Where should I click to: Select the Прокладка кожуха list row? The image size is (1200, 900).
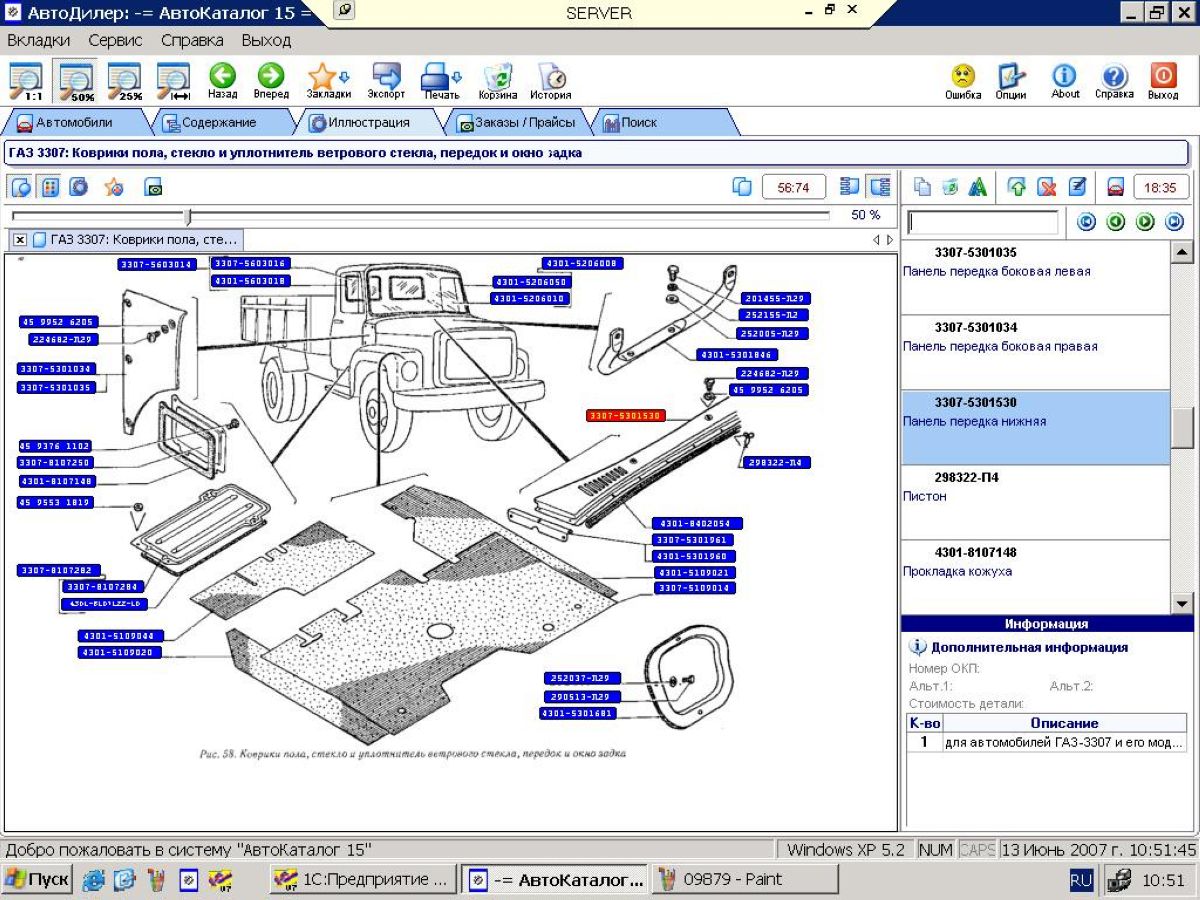[x=1035, y=577]
